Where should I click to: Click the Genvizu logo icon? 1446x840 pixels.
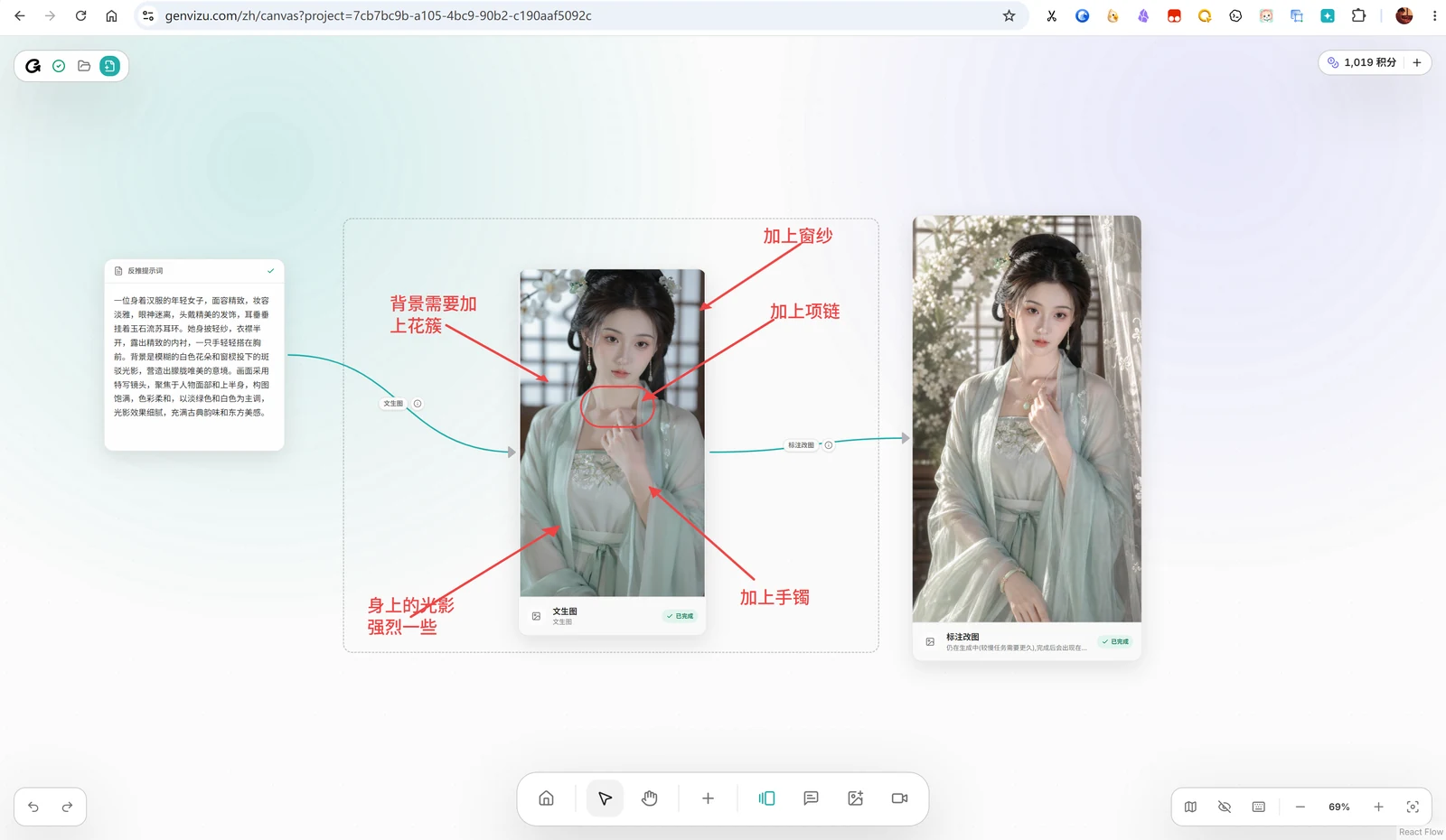click(x=33, y=66)
